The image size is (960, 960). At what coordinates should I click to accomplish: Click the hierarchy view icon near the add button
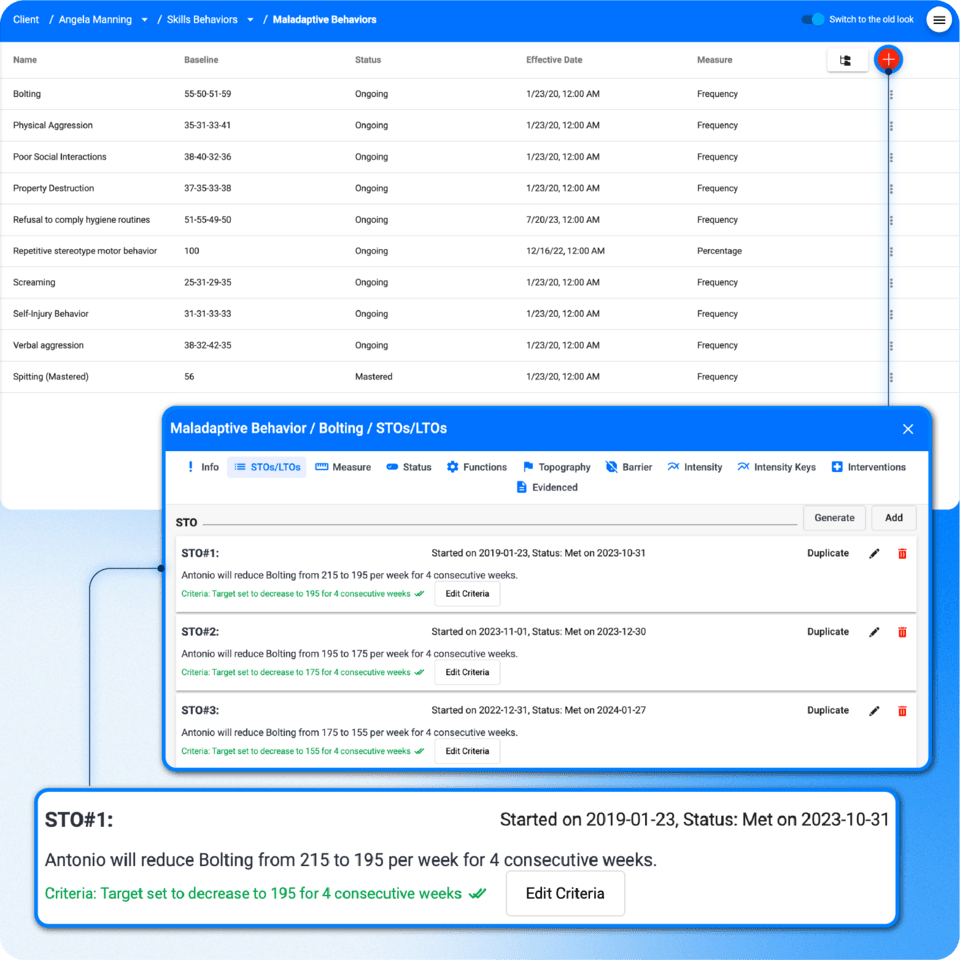tap(846, 60)
